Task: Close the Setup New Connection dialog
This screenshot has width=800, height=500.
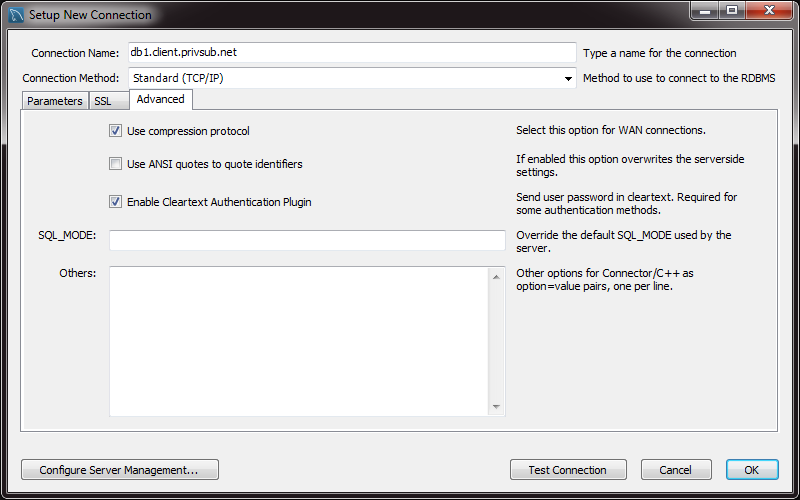Action: click(769, 11)
